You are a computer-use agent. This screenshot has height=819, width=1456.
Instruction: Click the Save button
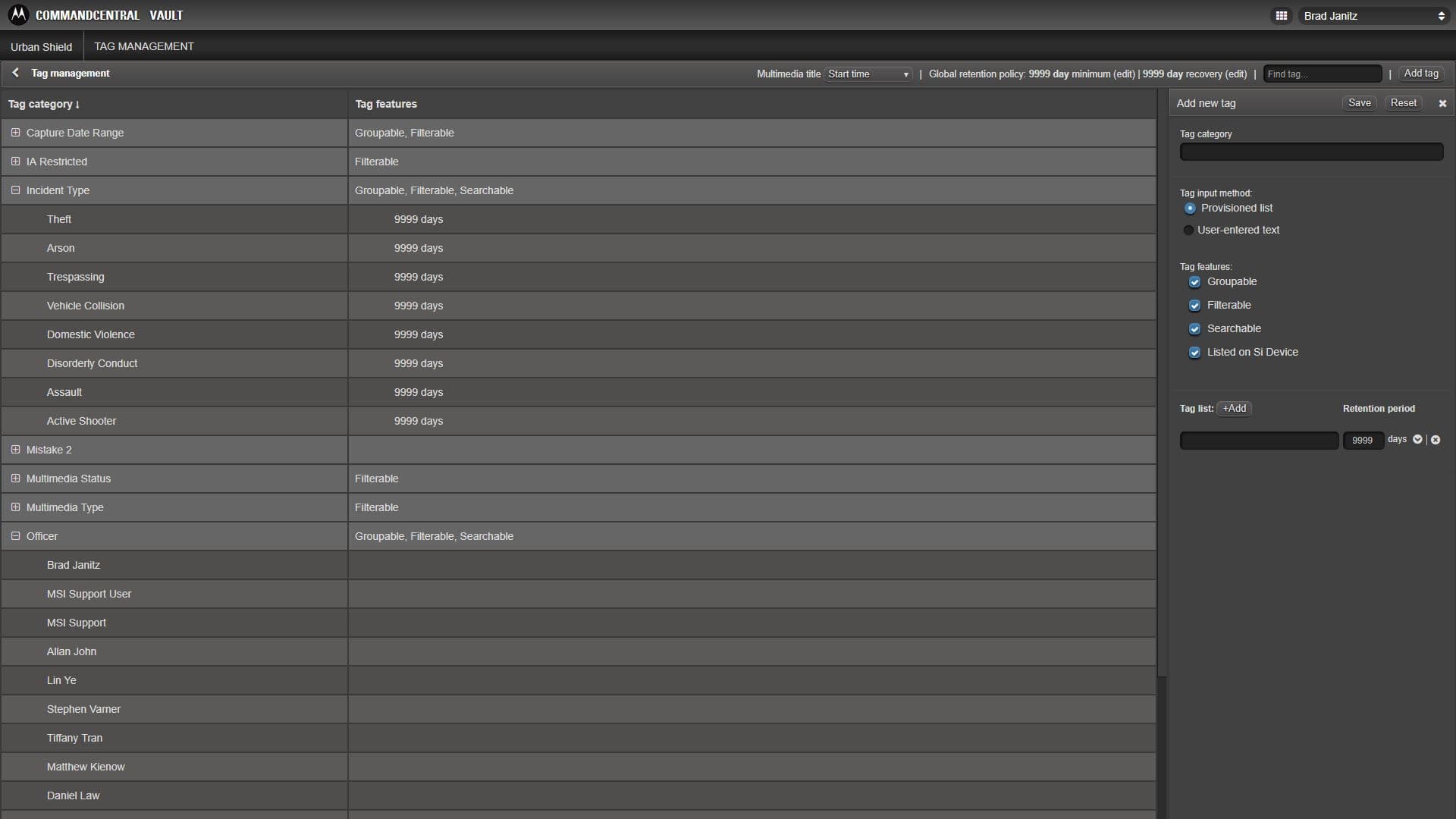(1359, 103)
